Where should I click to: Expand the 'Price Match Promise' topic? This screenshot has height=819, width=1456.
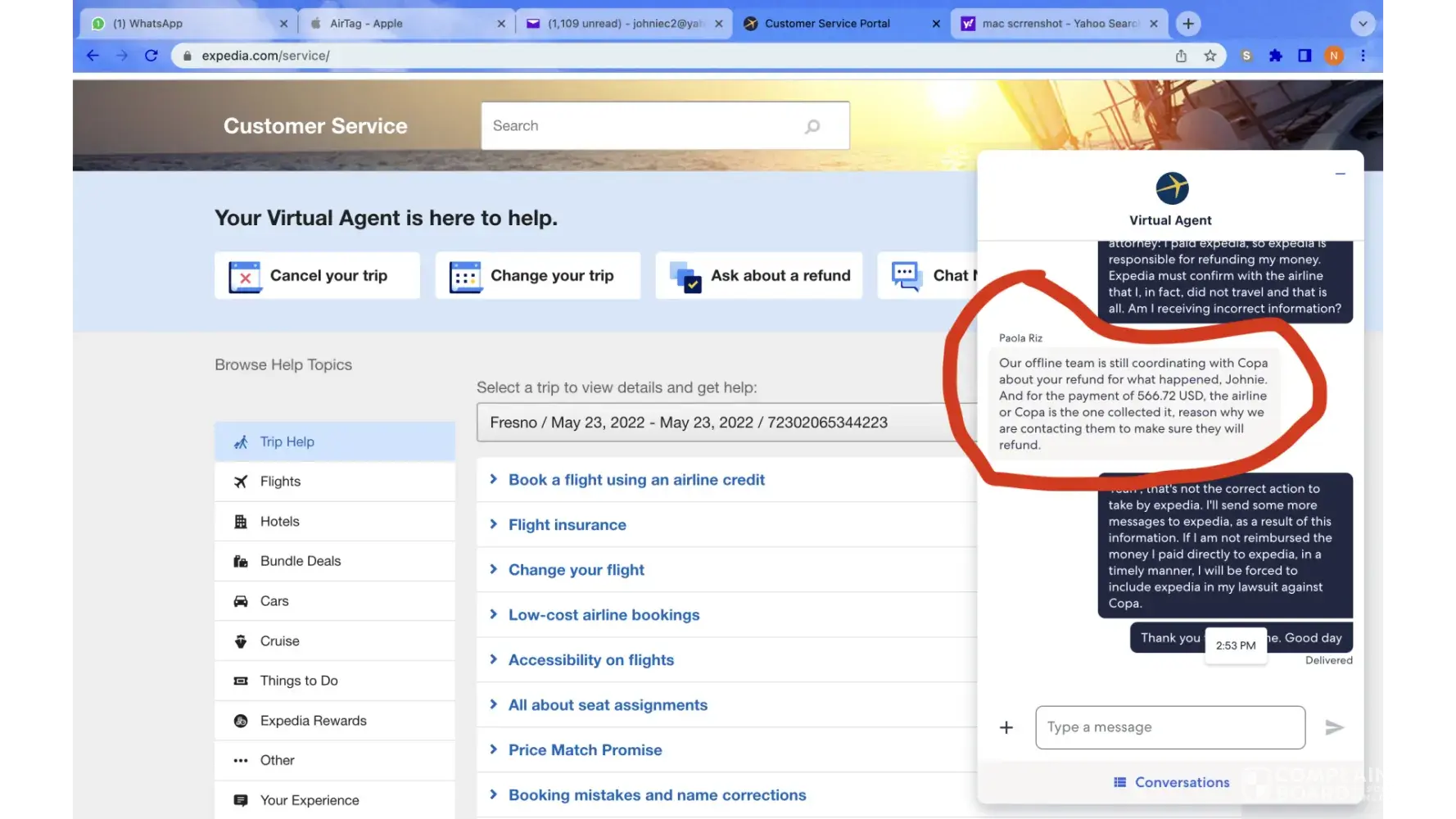(x=585, y=750)
